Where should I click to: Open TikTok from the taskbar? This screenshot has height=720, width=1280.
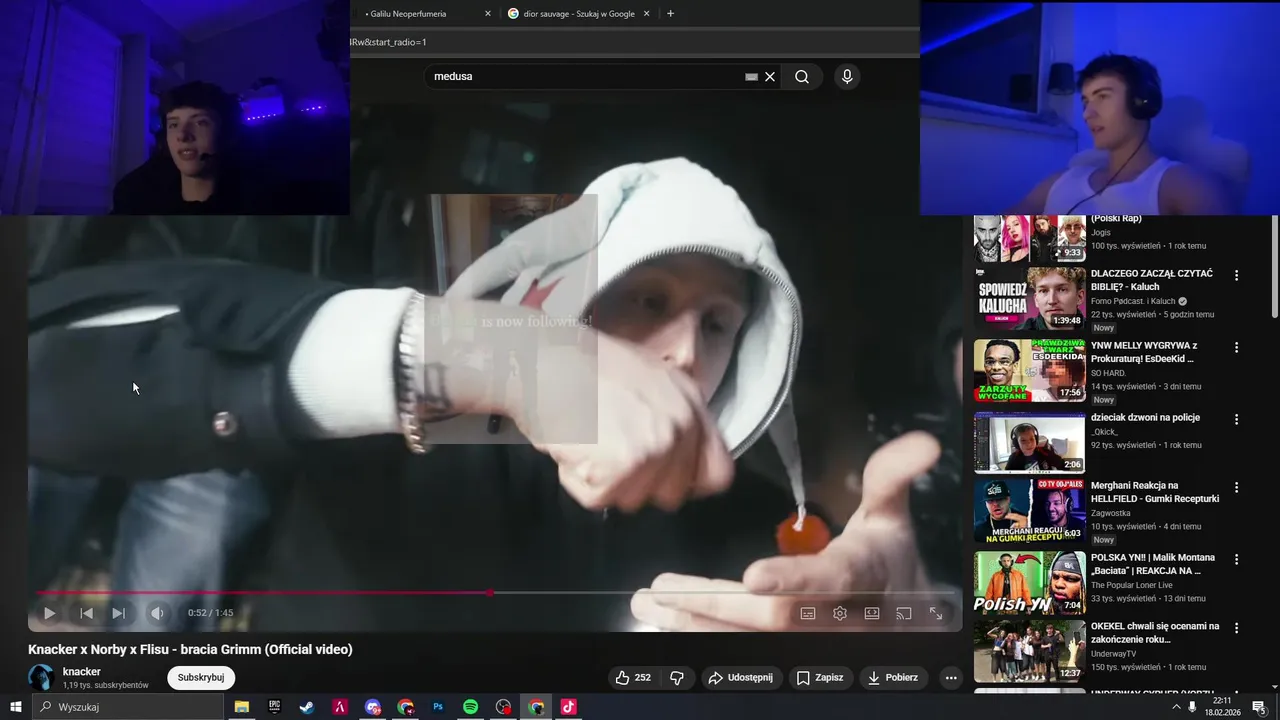click(569, 707)
